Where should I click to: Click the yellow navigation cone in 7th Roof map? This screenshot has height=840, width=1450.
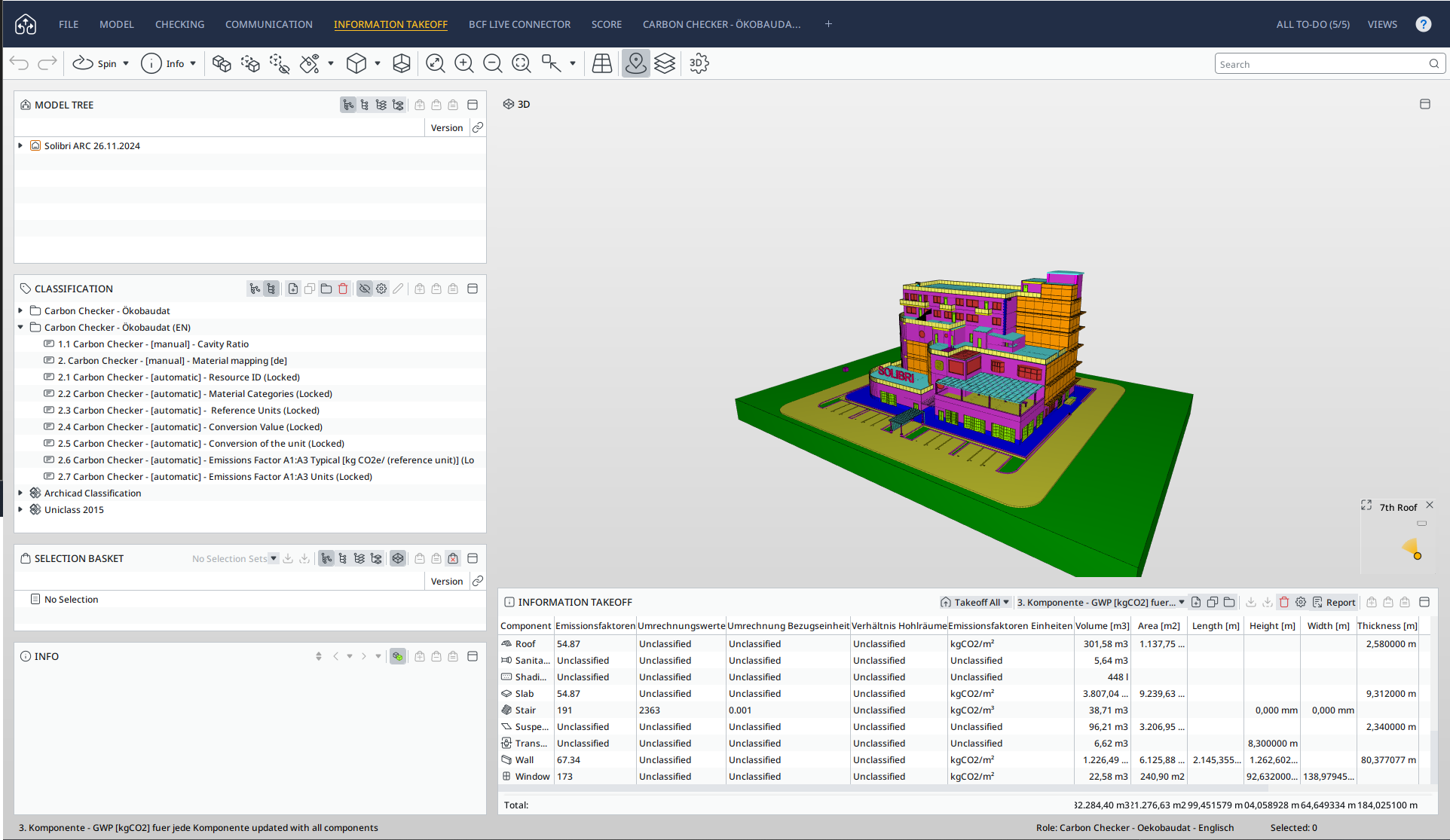point(1412,548)
